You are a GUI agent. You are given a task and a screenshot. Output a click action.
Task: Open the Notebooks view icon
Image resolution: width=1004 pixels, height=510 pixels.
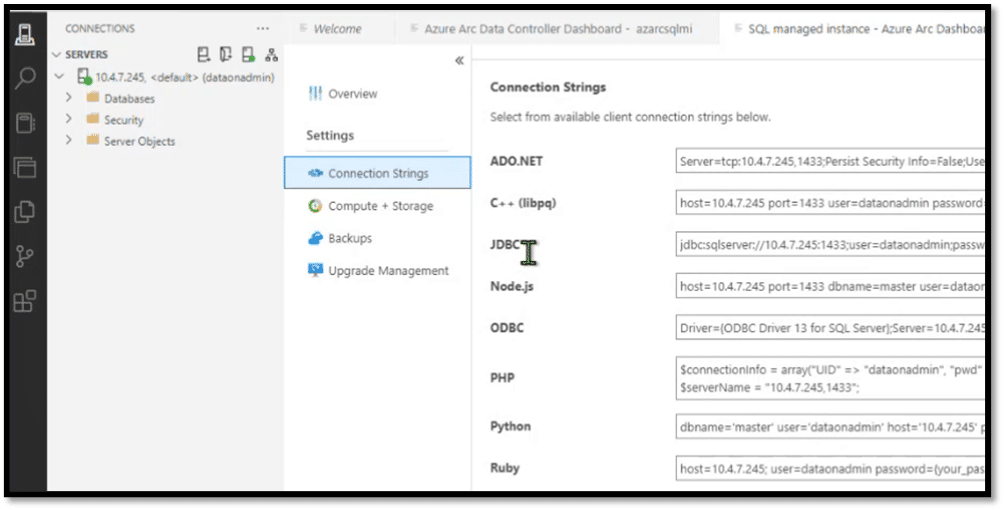pyautogui.click(x=25, y=122)
